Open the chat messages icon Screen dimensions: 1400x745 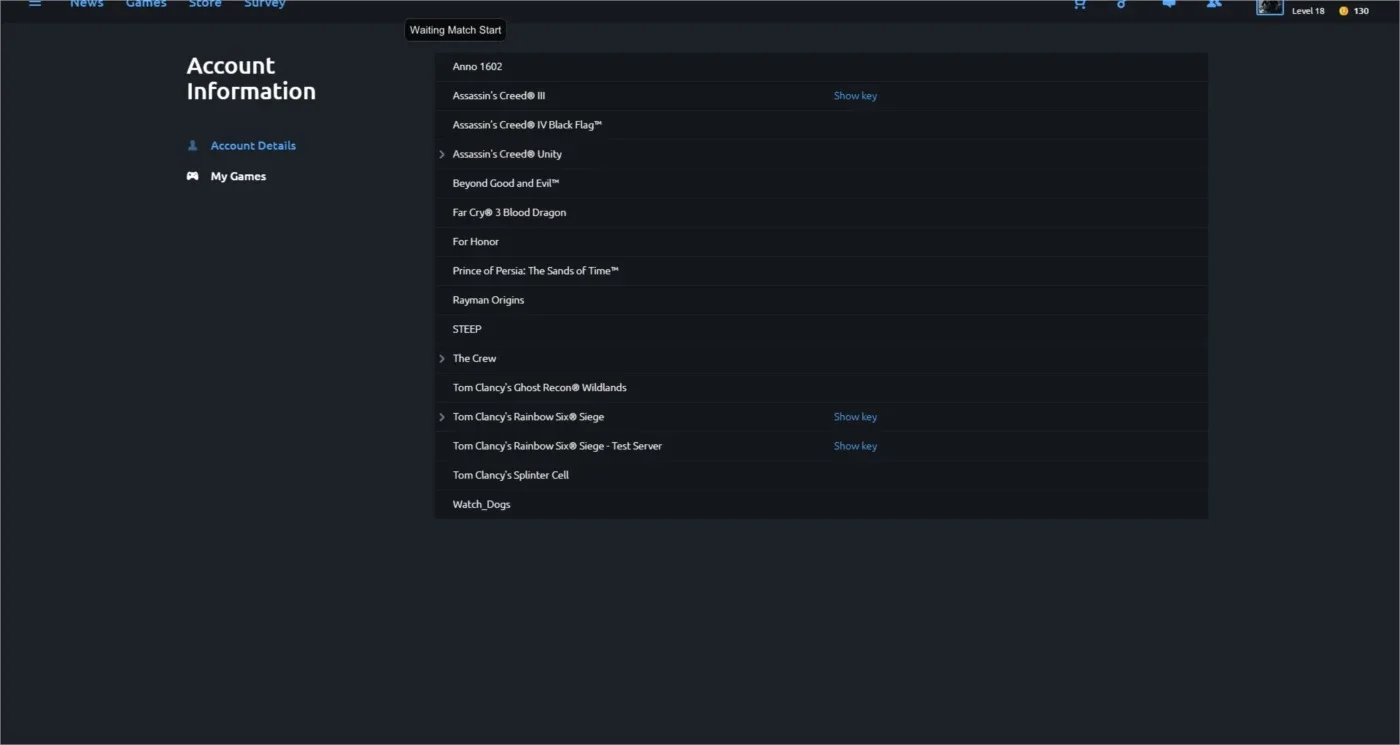click(x=1168, y=4)
